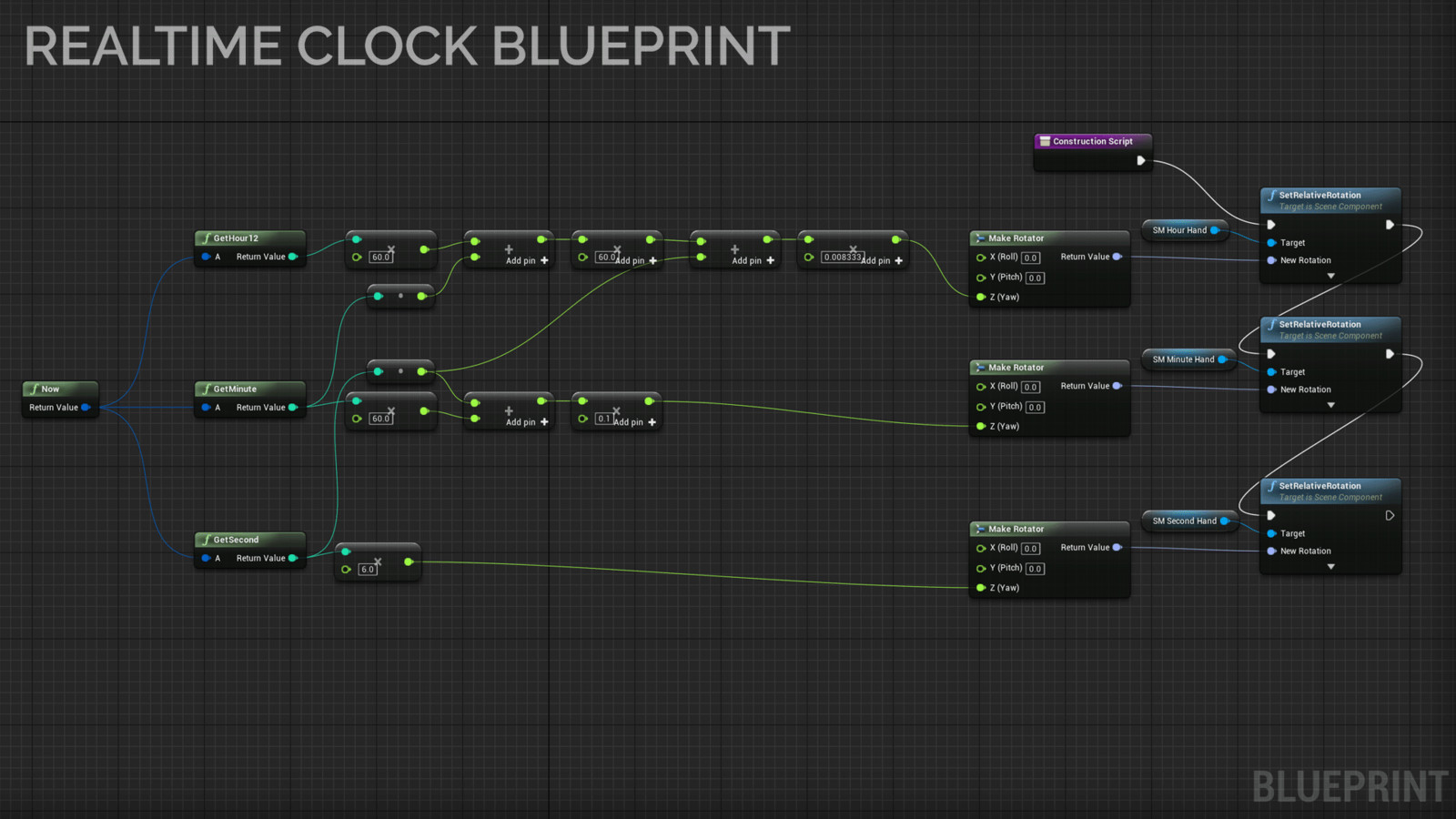The height and width of the screenshot is (819, 1456).
Task: Click the ƒ icon on GetHour12 node
Action: coord(207,238)
